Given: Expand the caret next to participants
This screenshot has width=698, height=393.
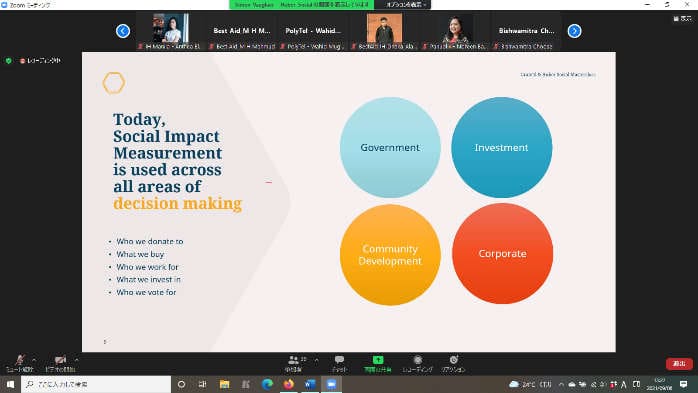Looking at the screenshot, I should 317,360.
